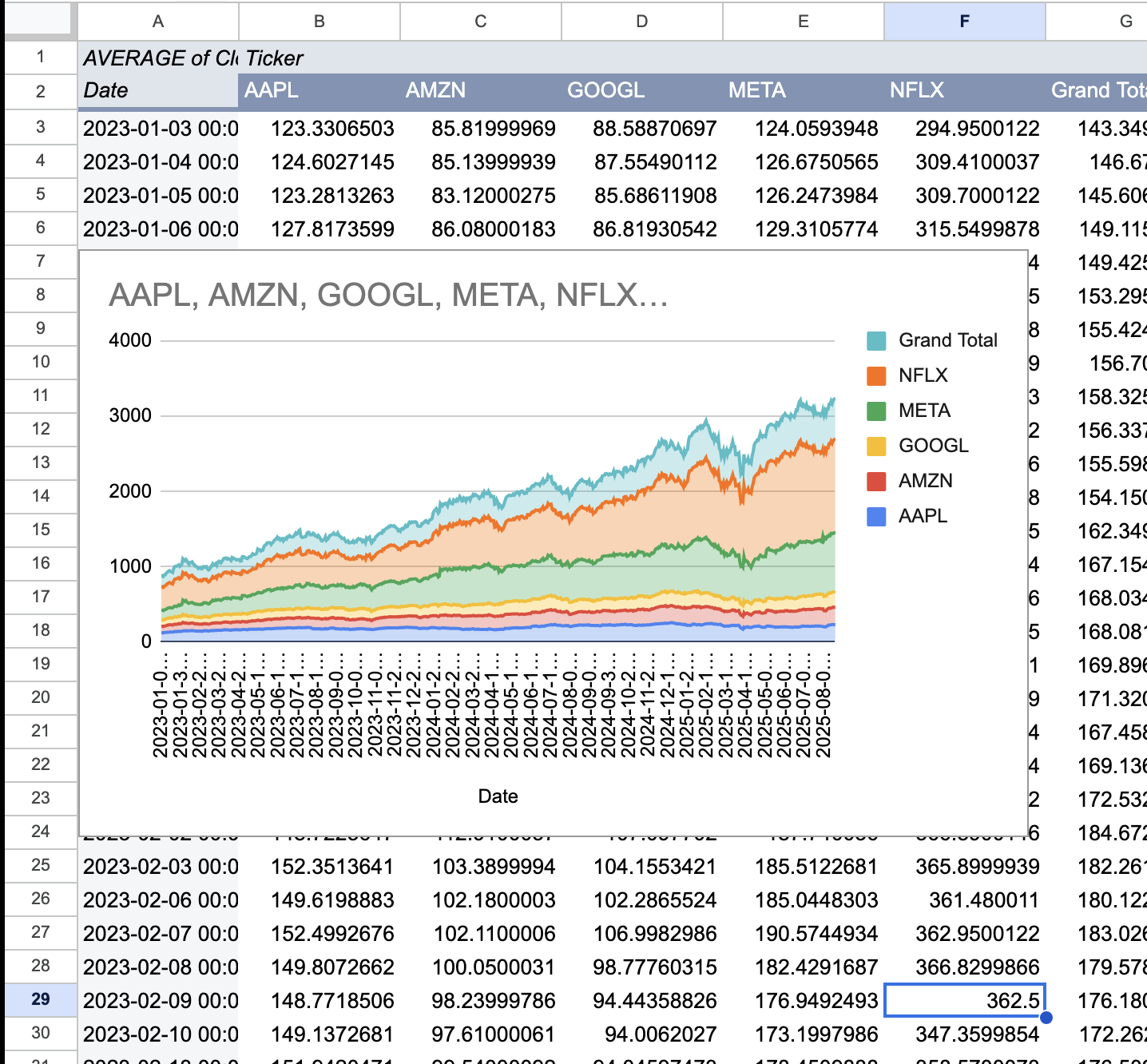This screenshot has height=1064, width=1147.
Task: Click the Date axis label on the chart
Action: pyautogui.click(x=498, y=796)
